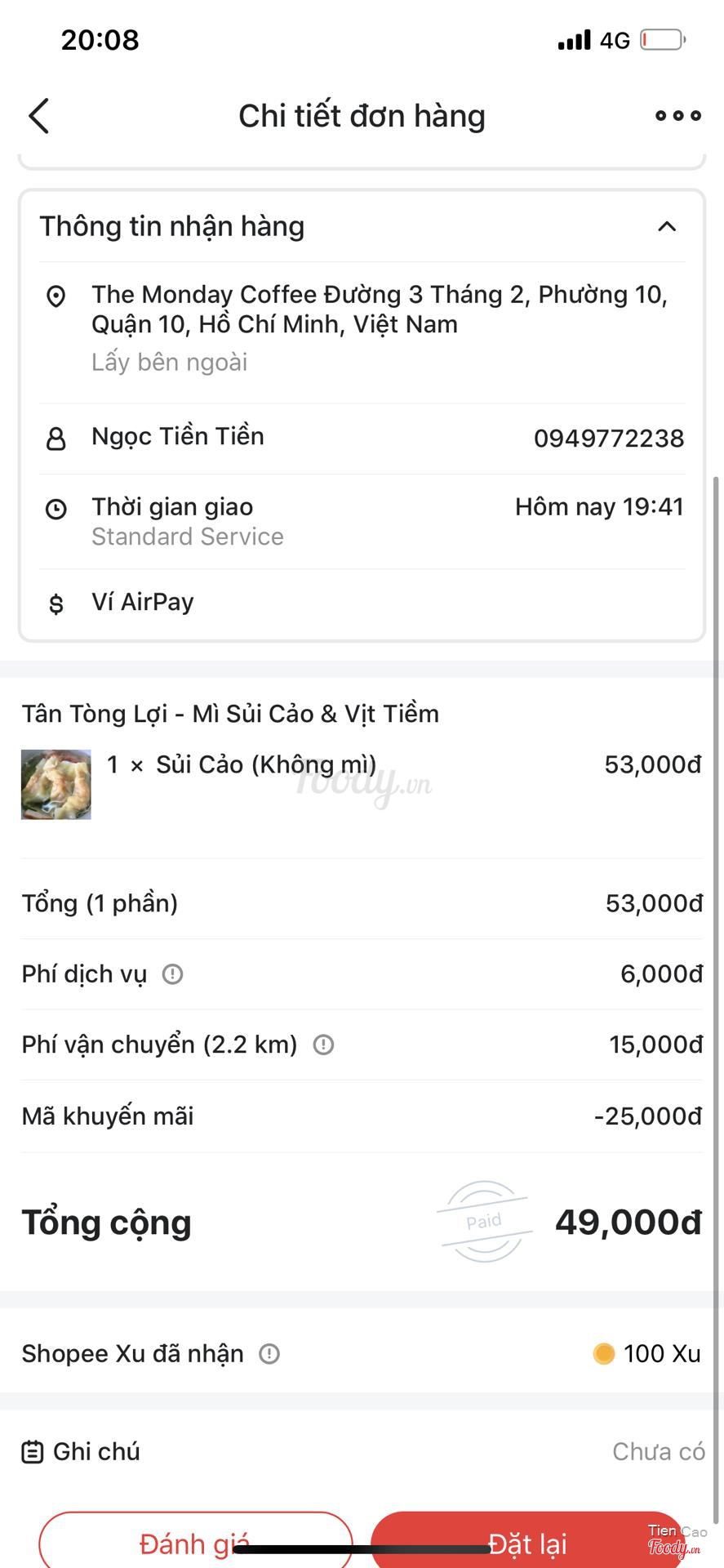Tap the Ví AirPay payment row
The image size is (724, 1568).
tap(143, 603)
